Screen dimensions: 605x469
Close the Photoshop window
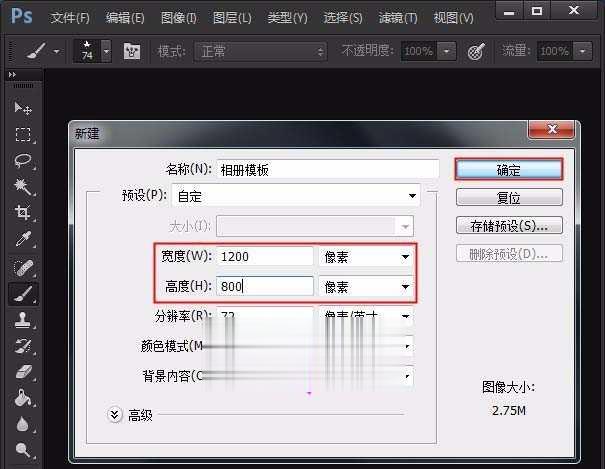[x=574, y=11]
